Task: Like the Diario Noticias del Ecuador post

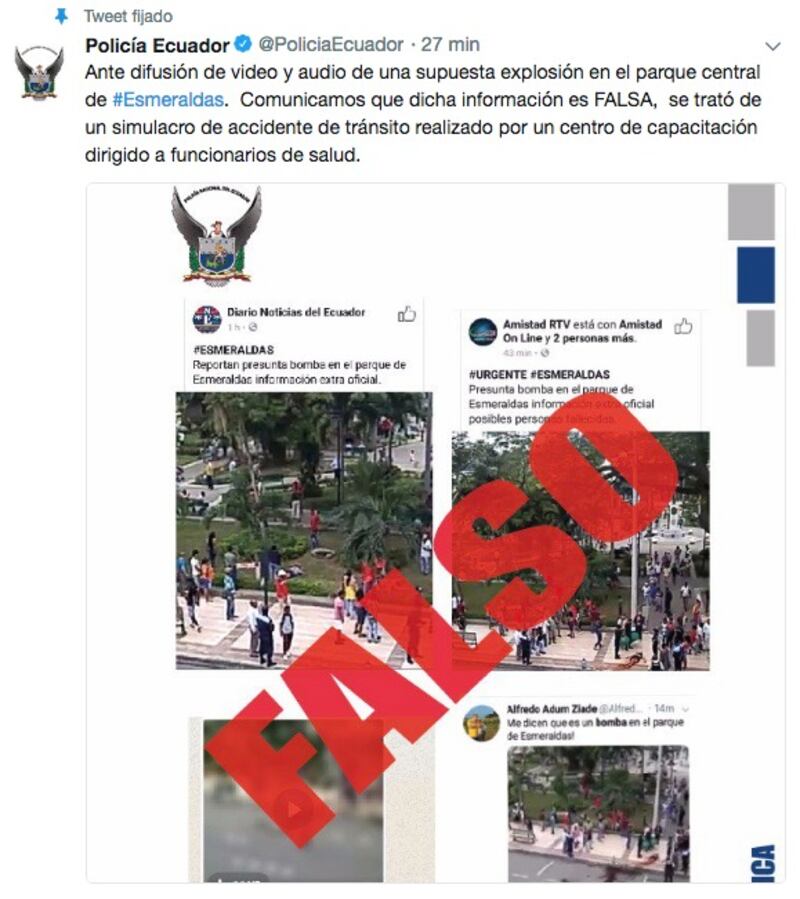Action: 407,314
